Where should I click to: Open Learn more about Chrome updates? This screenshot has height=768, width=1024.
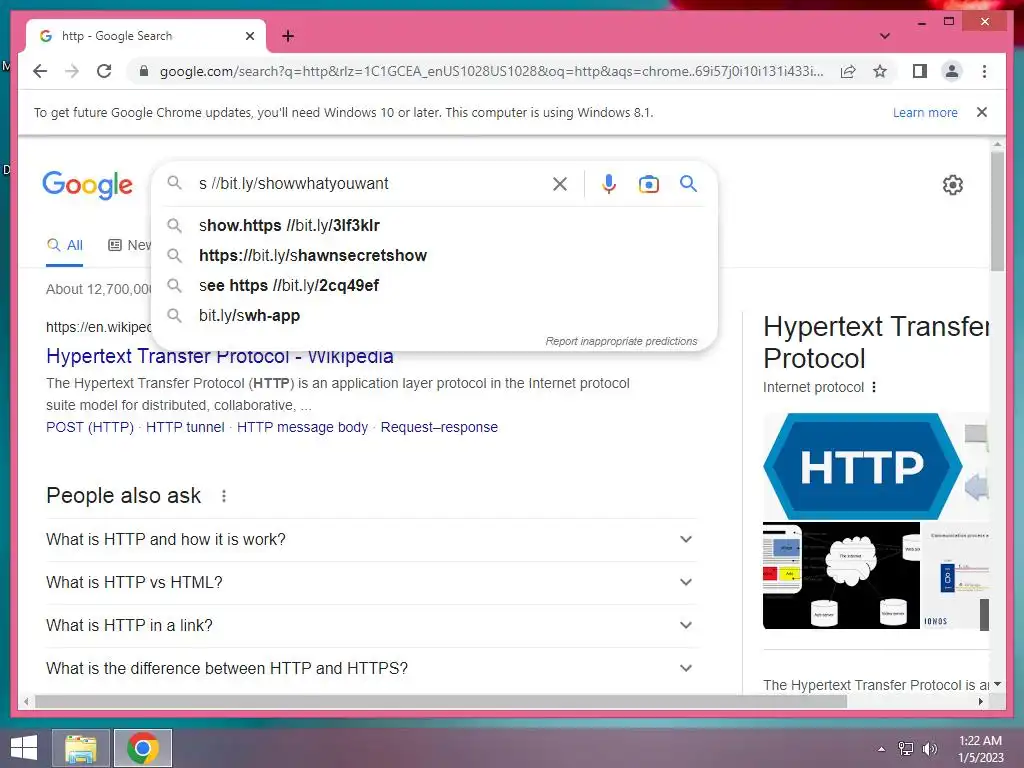pos(925,112)
